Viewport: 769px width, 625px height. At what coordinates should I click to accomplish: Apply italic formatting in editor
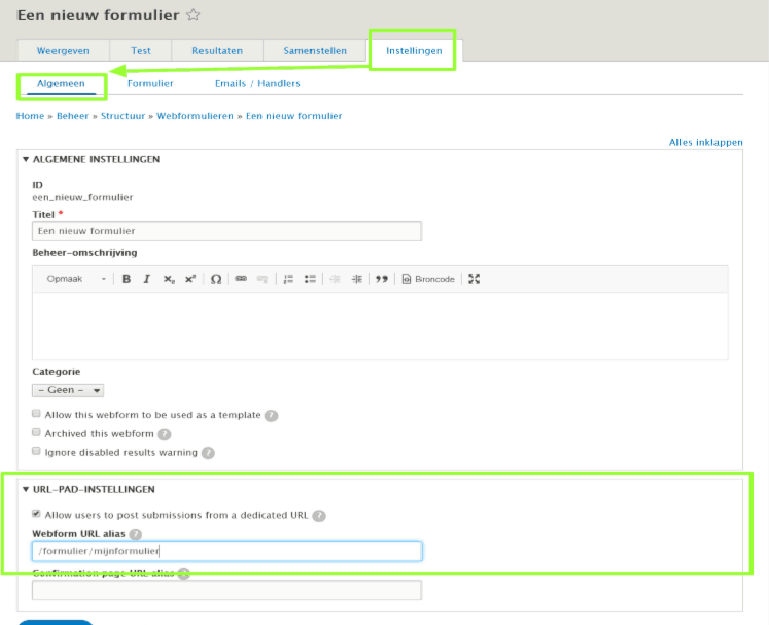(x=147, y=279)
